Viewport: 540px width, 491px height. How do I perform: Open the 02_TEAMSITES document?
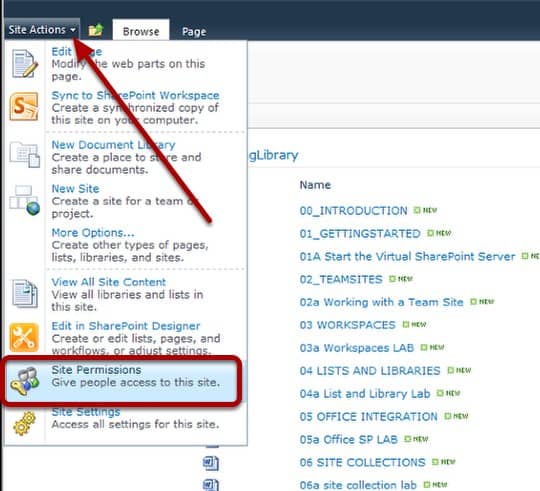tap(341, 279)
